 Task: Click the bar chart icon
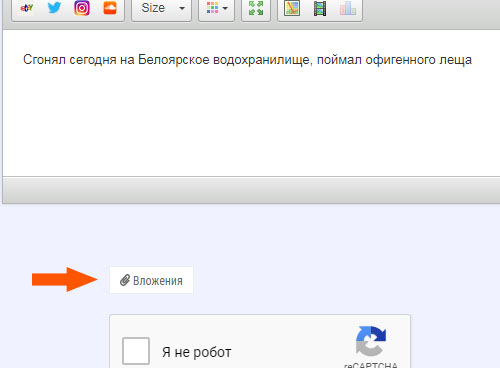[348, 8]
